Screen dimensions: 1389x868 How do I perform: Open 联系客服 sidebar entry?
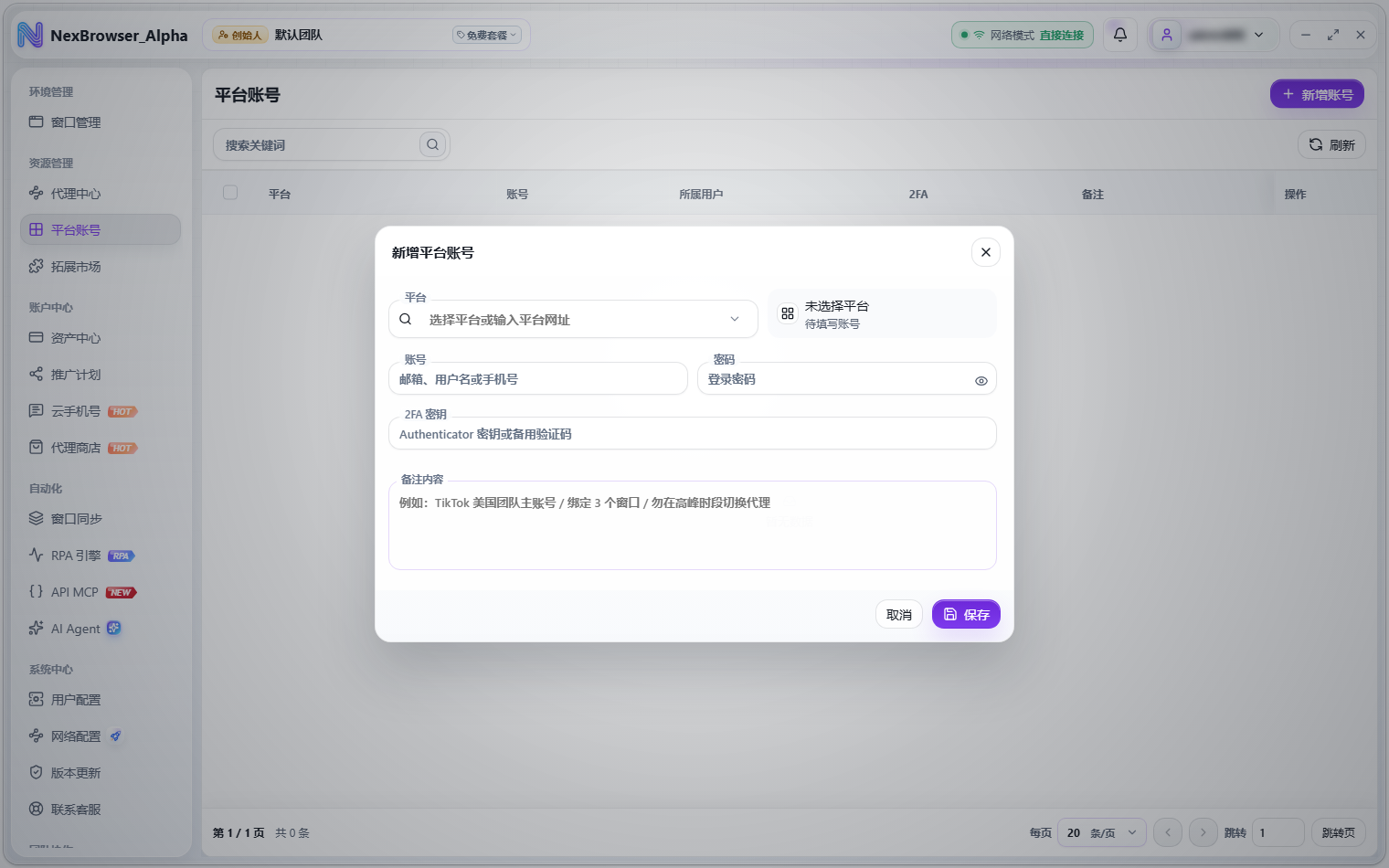[101, 809]
